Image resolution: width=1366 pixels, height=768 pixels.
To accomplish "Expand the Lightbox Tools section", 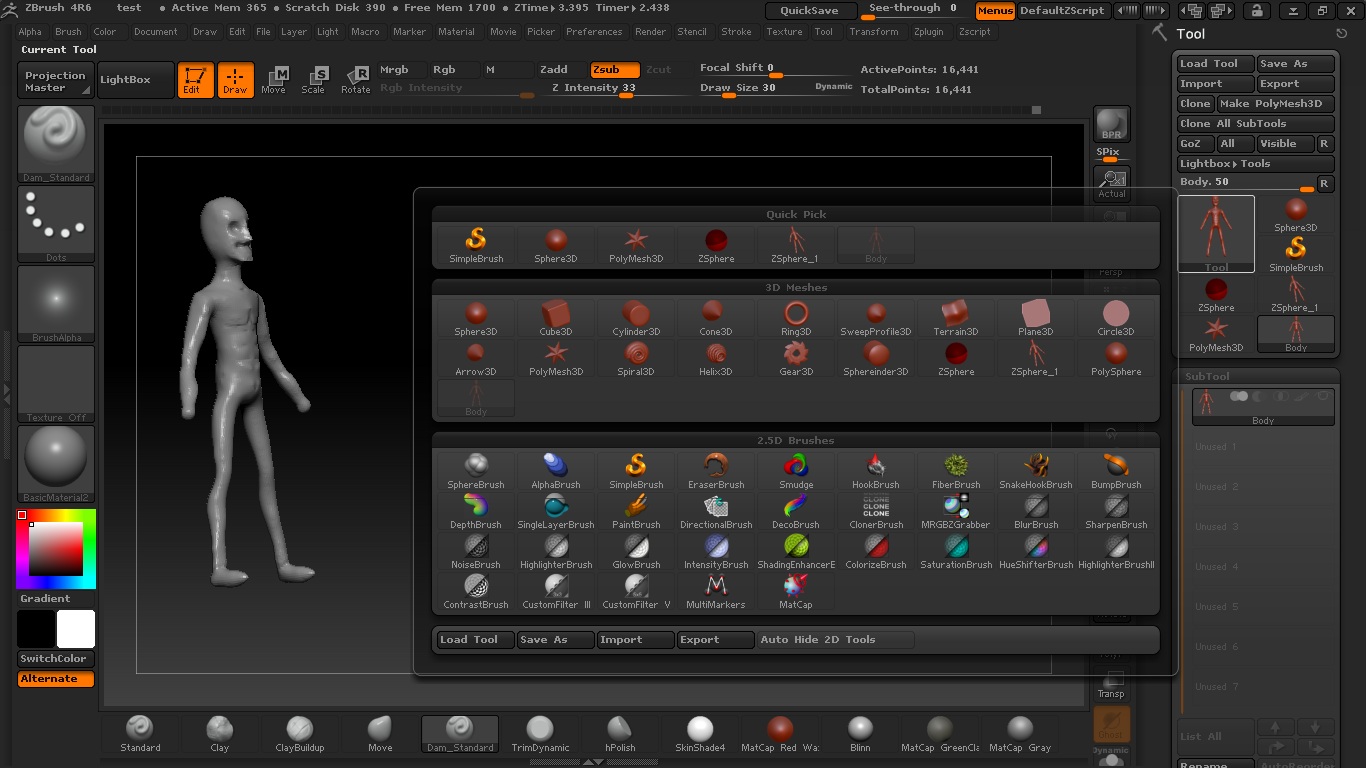I will [1255, 164].
